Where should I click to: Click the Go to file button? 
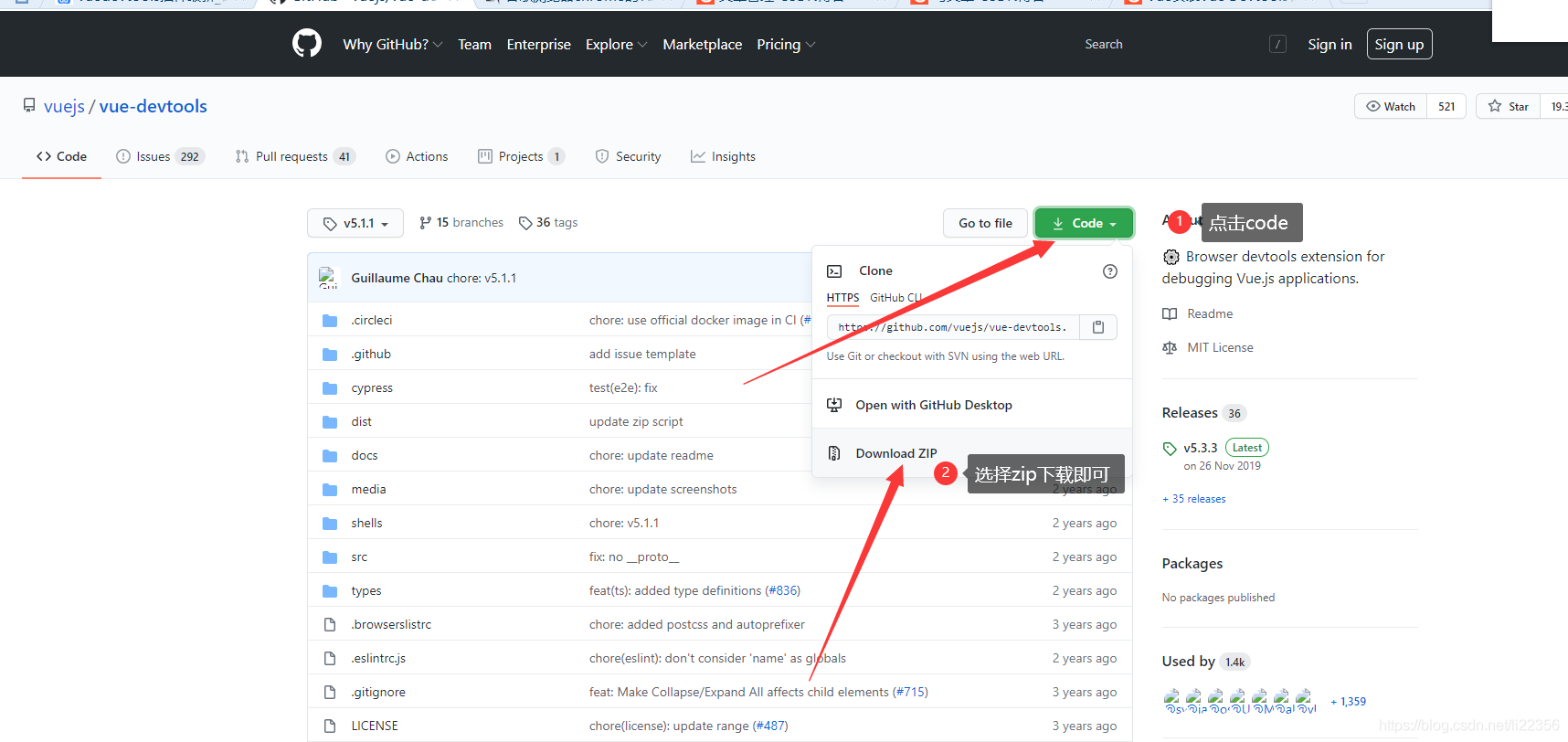985,223
